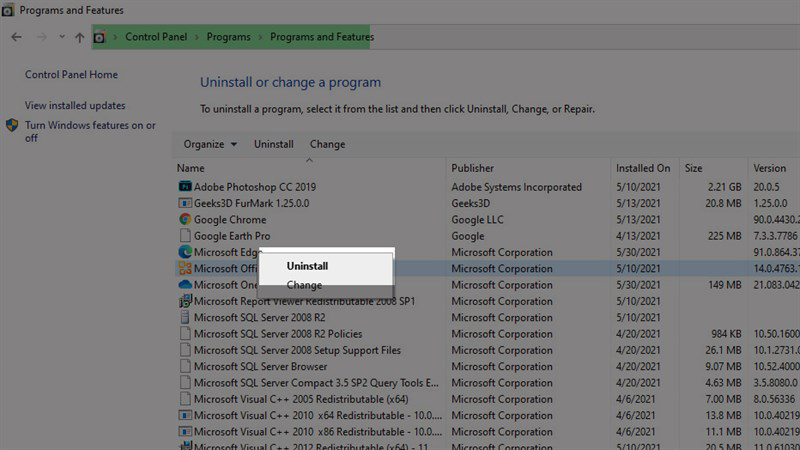
Task: Click the shield icon beside Windows features
Action: [x=12, y=126]
